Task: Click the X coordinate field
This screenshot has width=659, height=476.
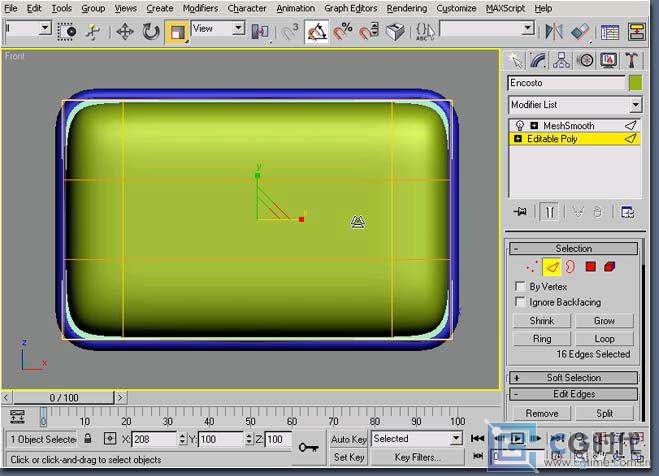Action: [x=154, y=439]
